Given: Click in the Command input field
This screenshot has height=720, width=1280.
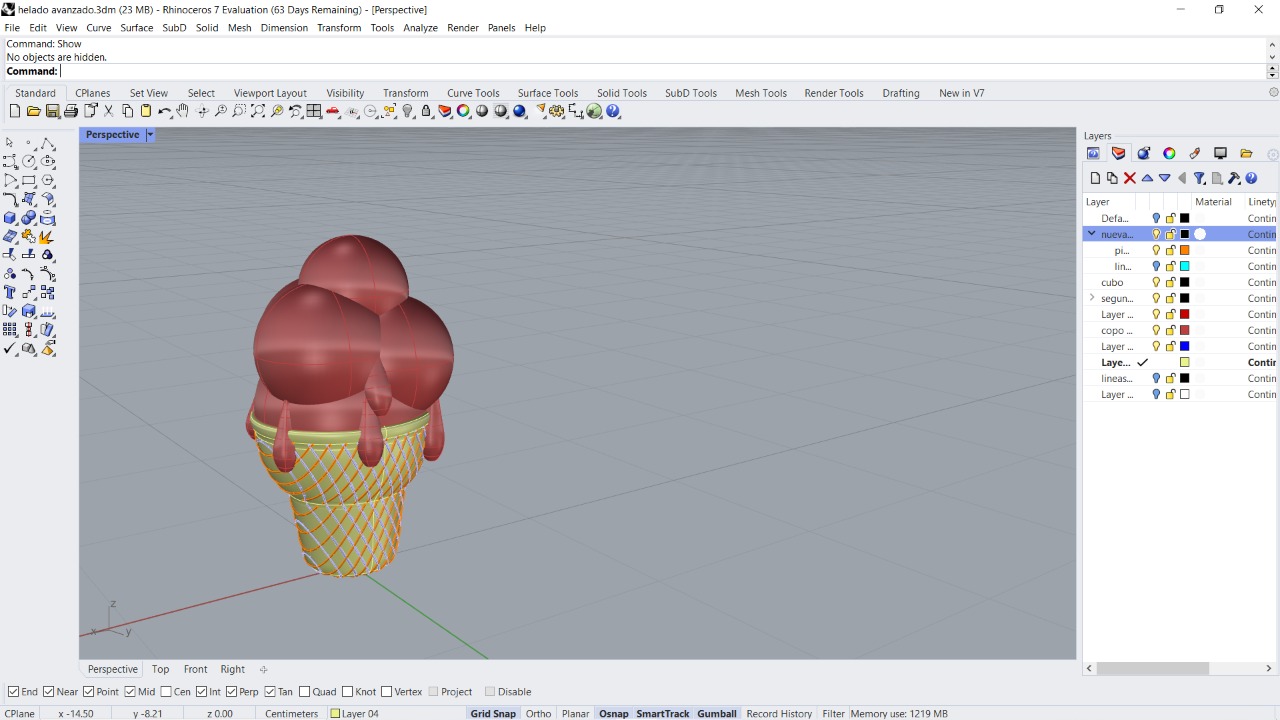Looking at the screenshot, I should (x=662, y=71).
